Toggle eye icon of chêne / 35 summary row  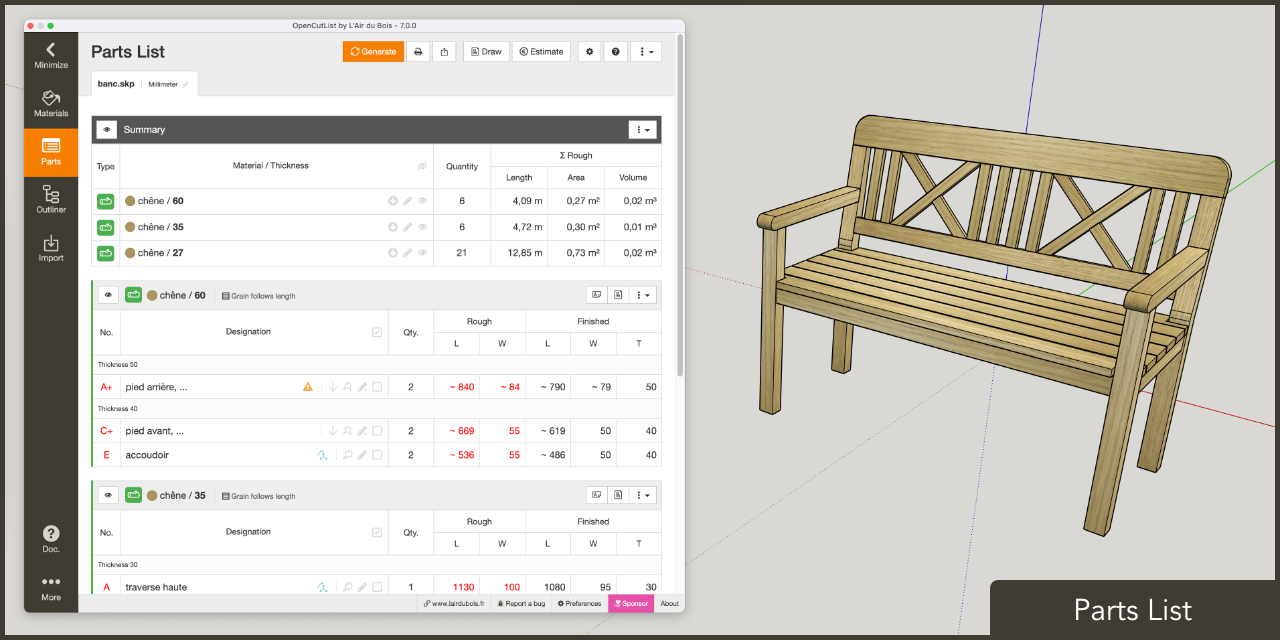click(422, 227)
